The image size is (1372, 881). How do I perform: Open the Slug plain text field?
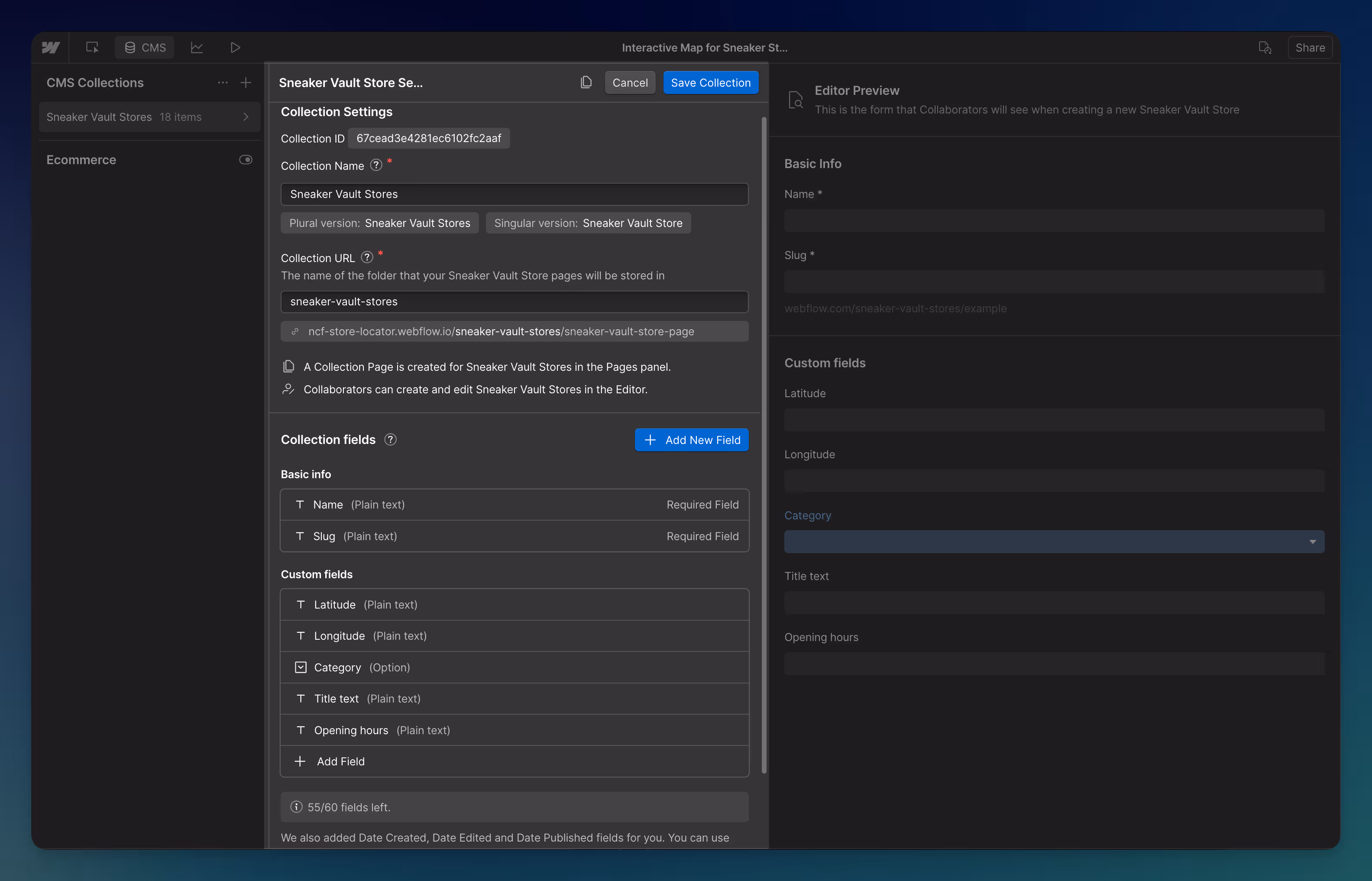[514, 536]
